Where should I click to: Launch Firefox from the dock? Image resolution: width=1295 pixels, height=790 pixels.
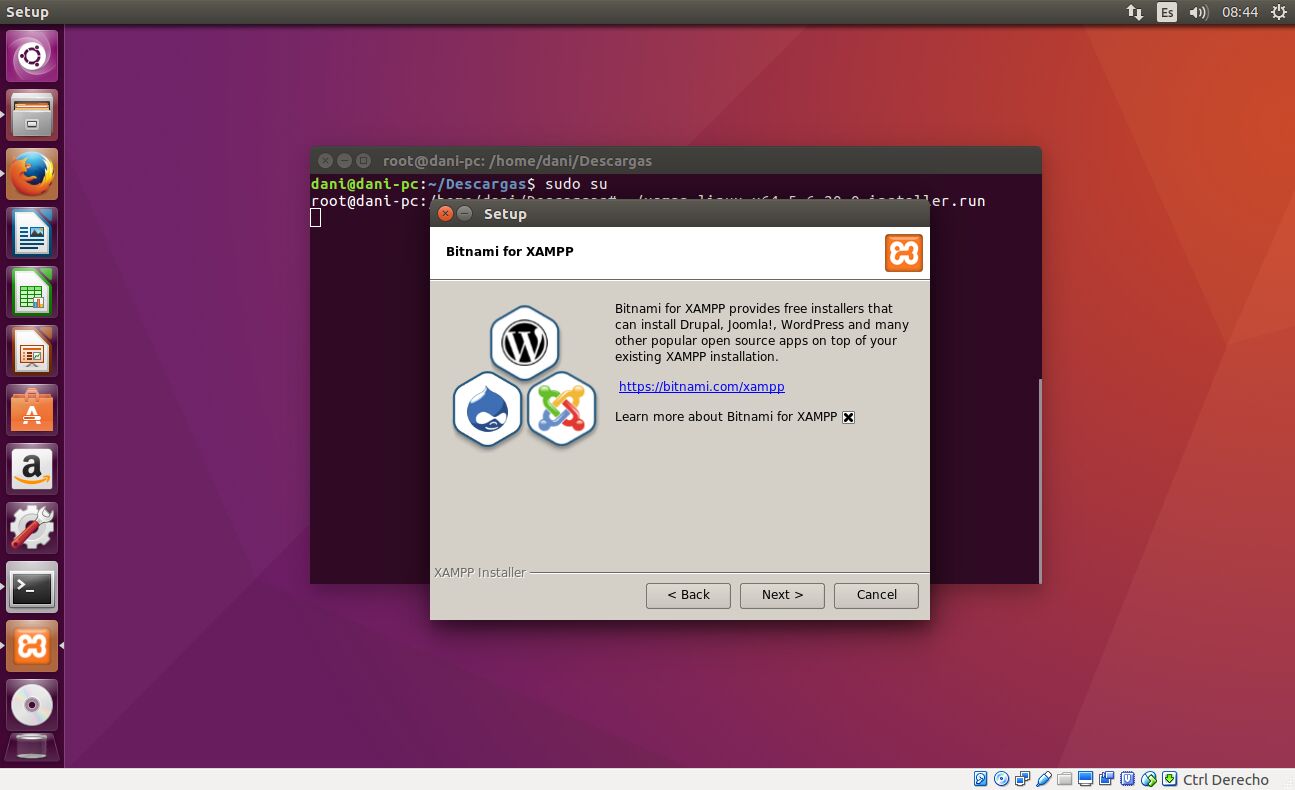(32, 174)
